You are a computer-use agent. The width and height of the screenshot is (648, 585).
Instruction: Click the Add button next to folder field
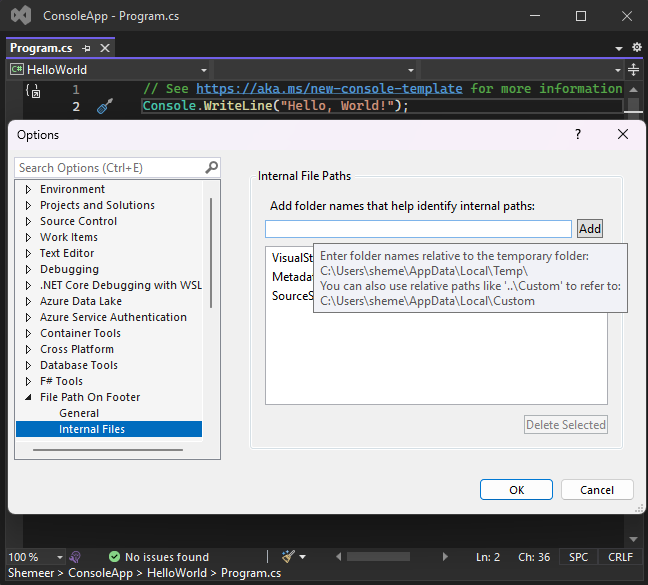[590, 229]
